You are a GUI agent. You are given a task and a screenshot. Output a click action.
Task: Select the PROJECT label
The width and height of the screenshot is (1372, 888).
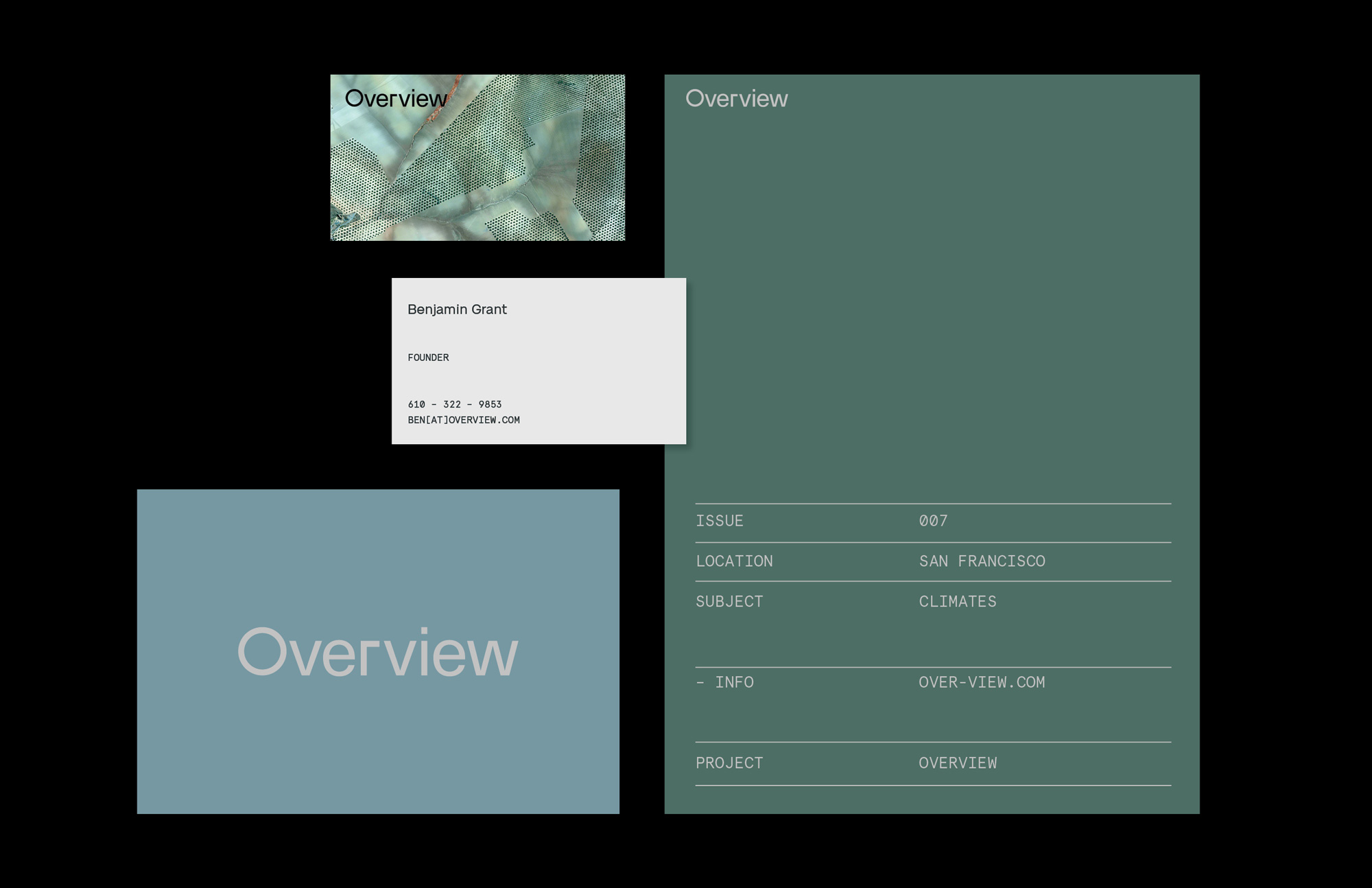click(729, 763)
